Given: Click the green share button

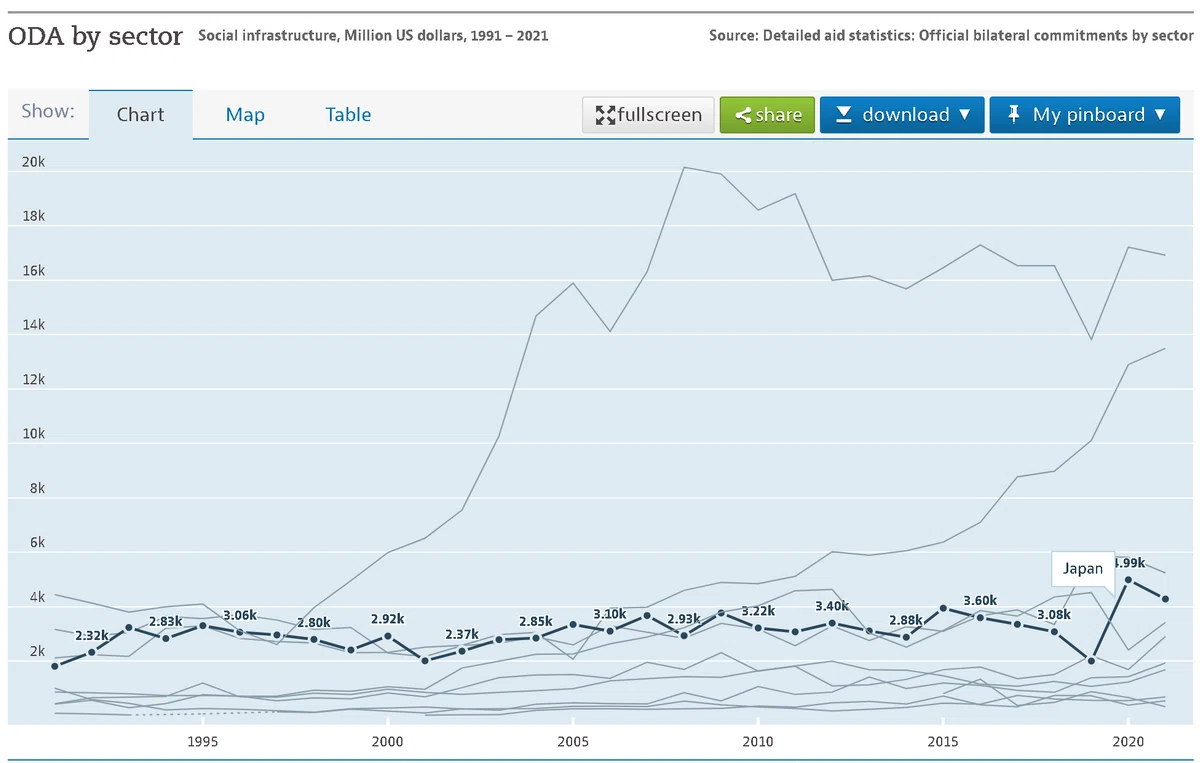Looking at the screenshot, I should point(767,115).
